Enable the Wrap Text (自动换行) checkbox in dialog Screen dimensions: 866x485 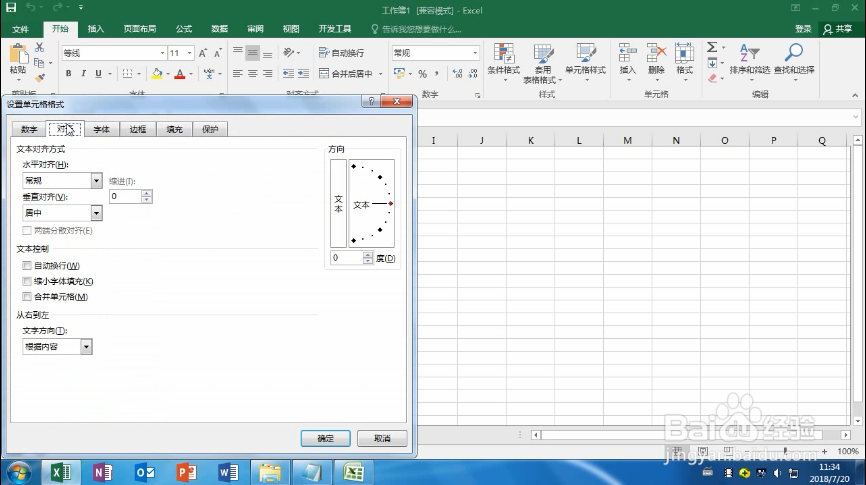(x=27, y=266)
